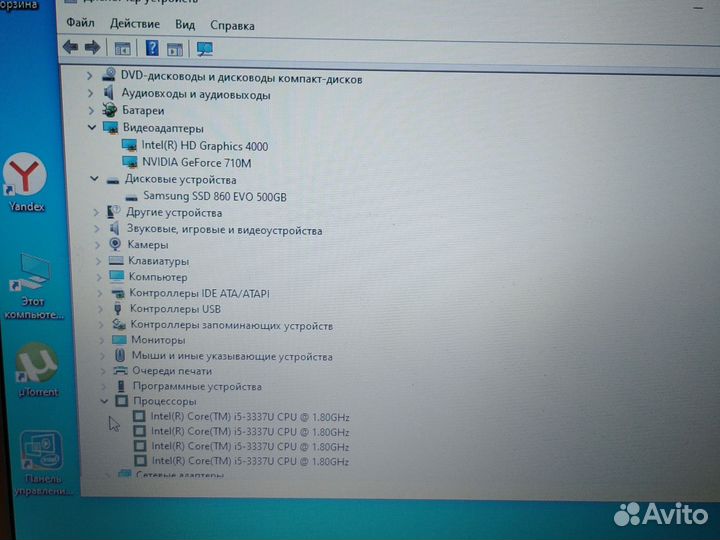The height and width of the screenshot is (540, 720).
Task: Select Intel(R) HD Graphics 4000 device
Action: pos(204,146)
